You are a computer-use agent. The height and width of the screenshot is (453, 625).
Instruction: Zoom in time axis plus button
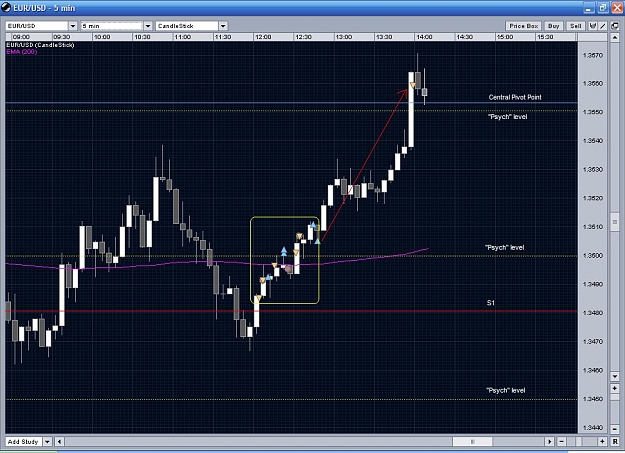[602, 441]
